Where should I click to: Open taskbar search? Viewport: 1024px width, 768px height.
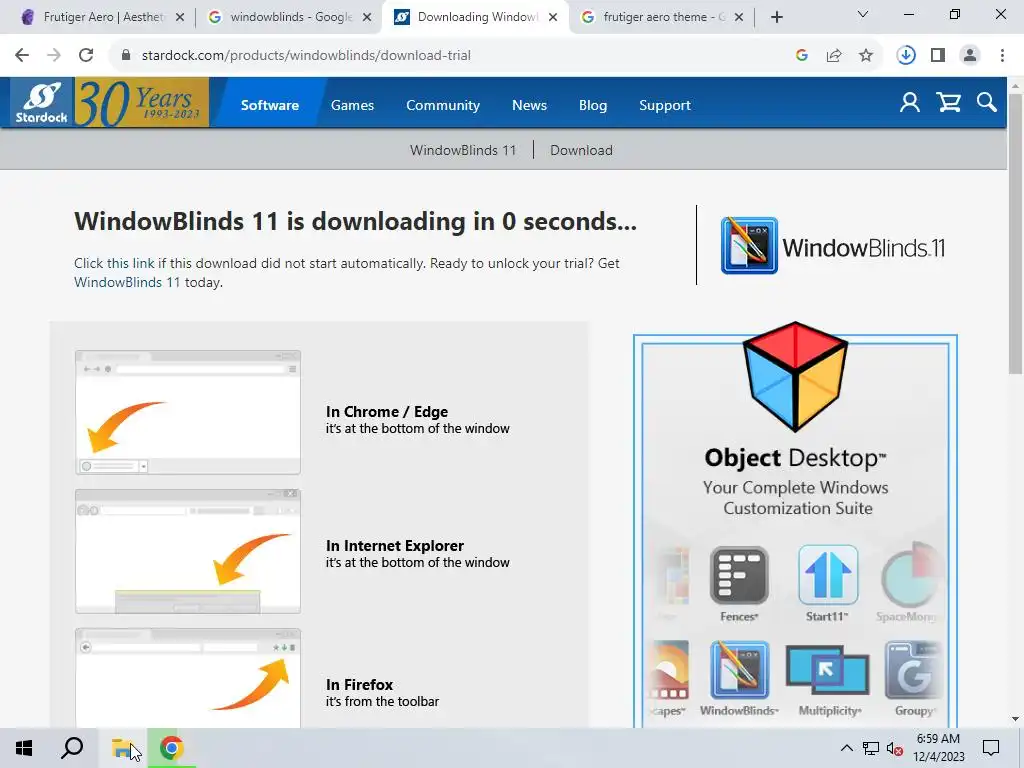tap(72, 748)
